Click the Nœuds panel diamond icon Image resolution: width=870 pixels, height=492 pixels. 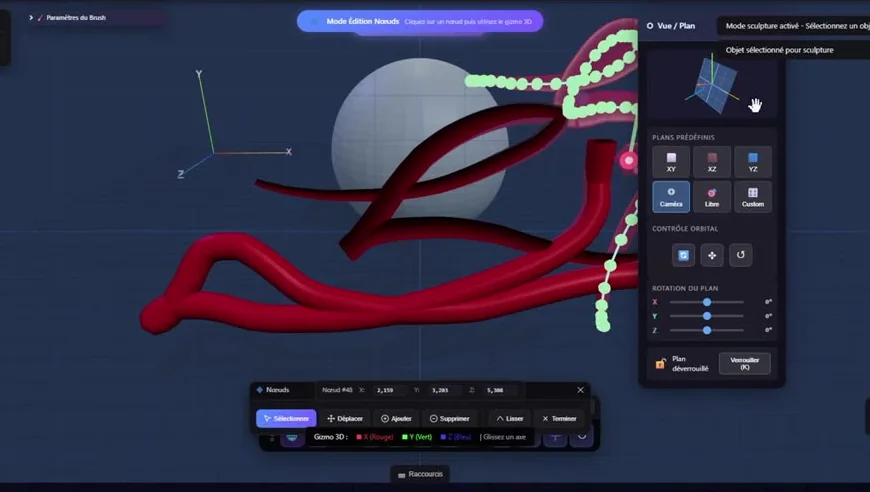coord(260,390)
